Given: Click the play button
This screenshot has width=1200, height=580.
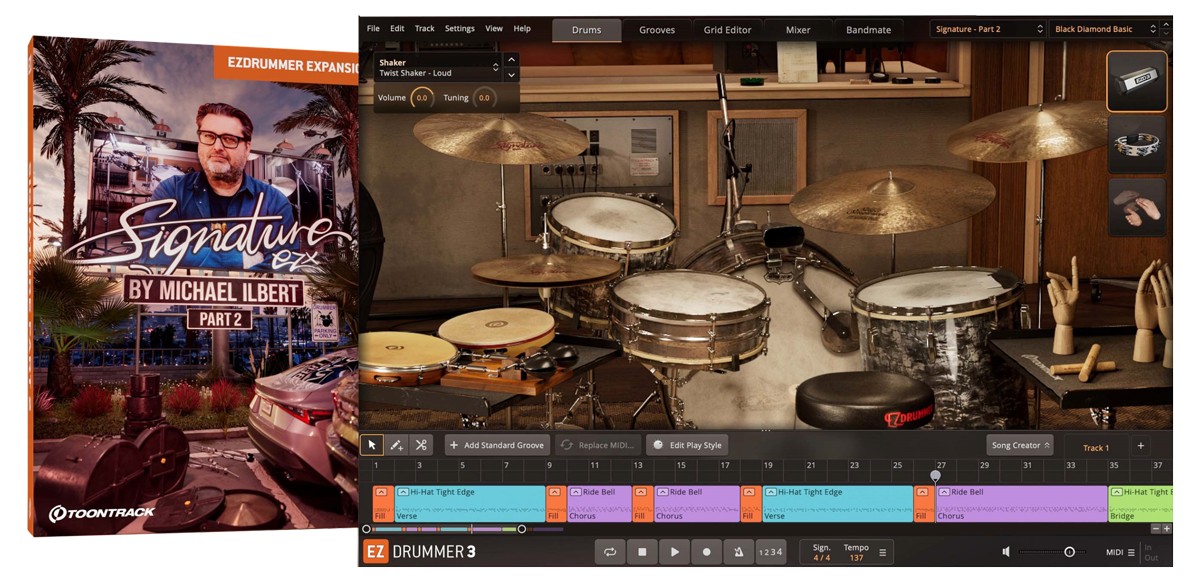Looking at the screenshot, I should 674,552.
